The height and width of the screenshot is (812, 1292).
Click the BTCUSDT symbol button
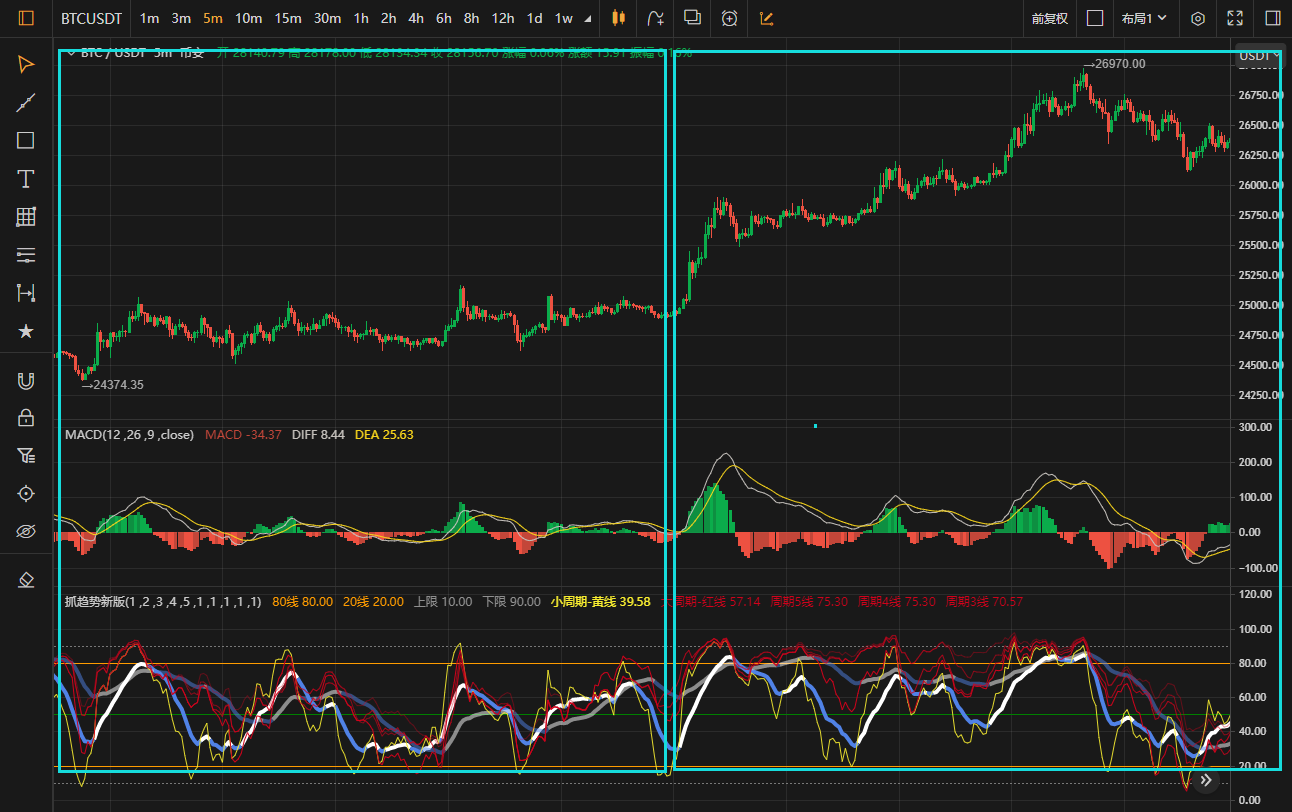tap(92, 18)
